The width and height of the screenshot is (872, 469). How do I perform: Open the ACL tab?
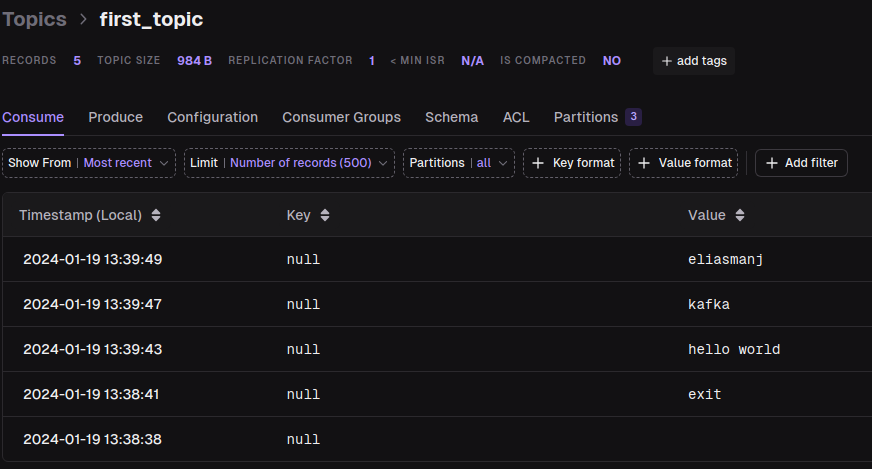(516, 117)
